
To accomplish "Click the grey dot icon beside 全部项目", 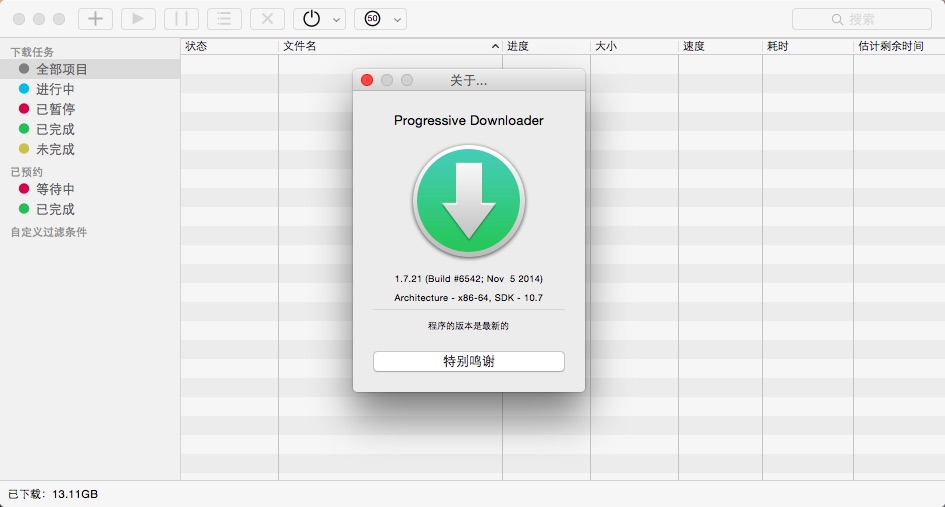I will [24, 69].
